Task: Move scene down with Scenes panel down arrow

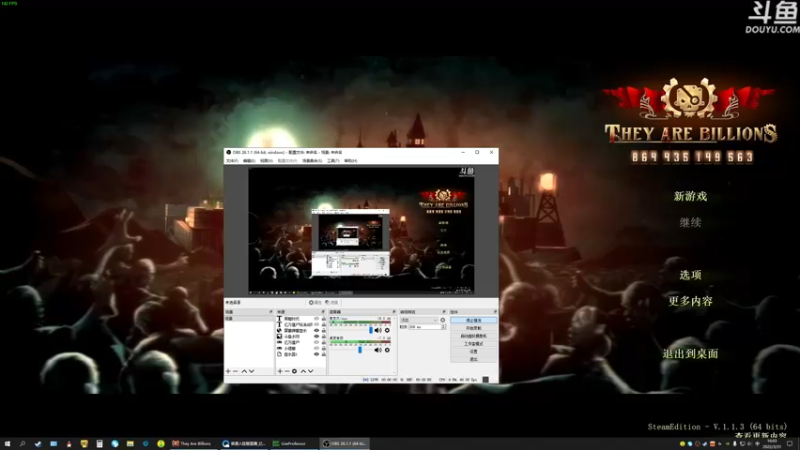Action: click(x=251, y=371)
